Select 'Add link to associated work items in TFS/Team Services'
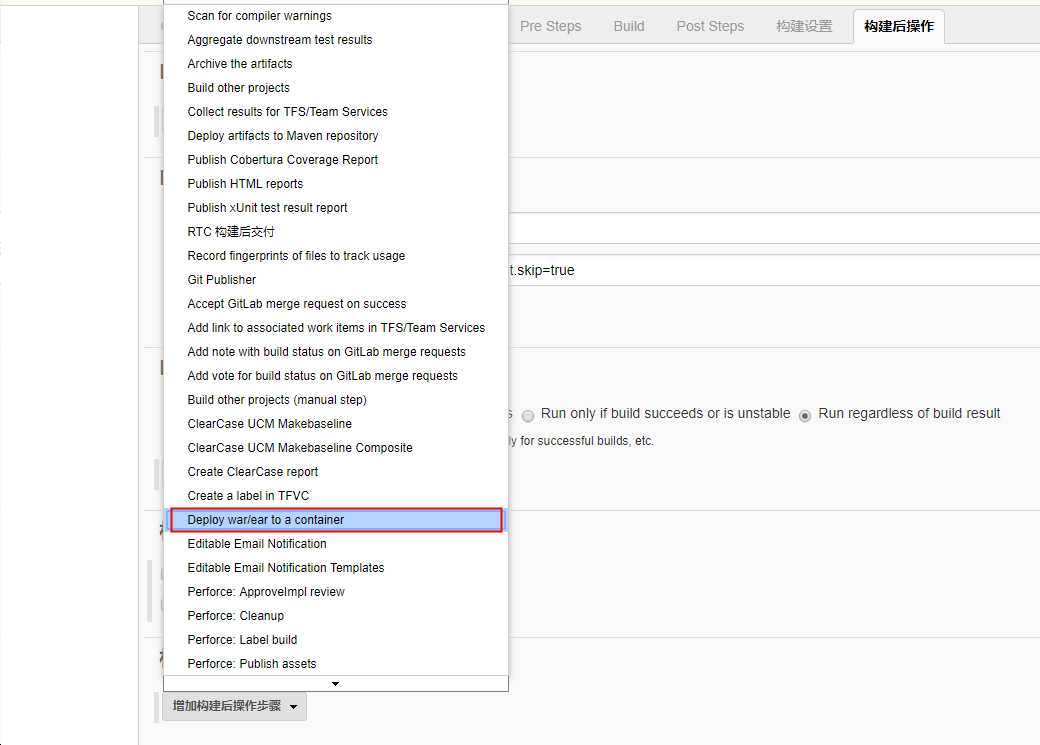Screen dimensions: 1040x745 point(336,328)
